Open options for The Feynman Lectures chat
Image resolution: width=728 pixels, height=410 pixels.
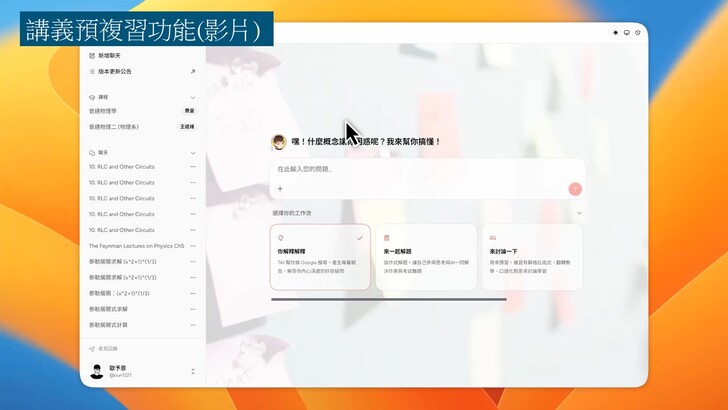(x=193, y=245)
